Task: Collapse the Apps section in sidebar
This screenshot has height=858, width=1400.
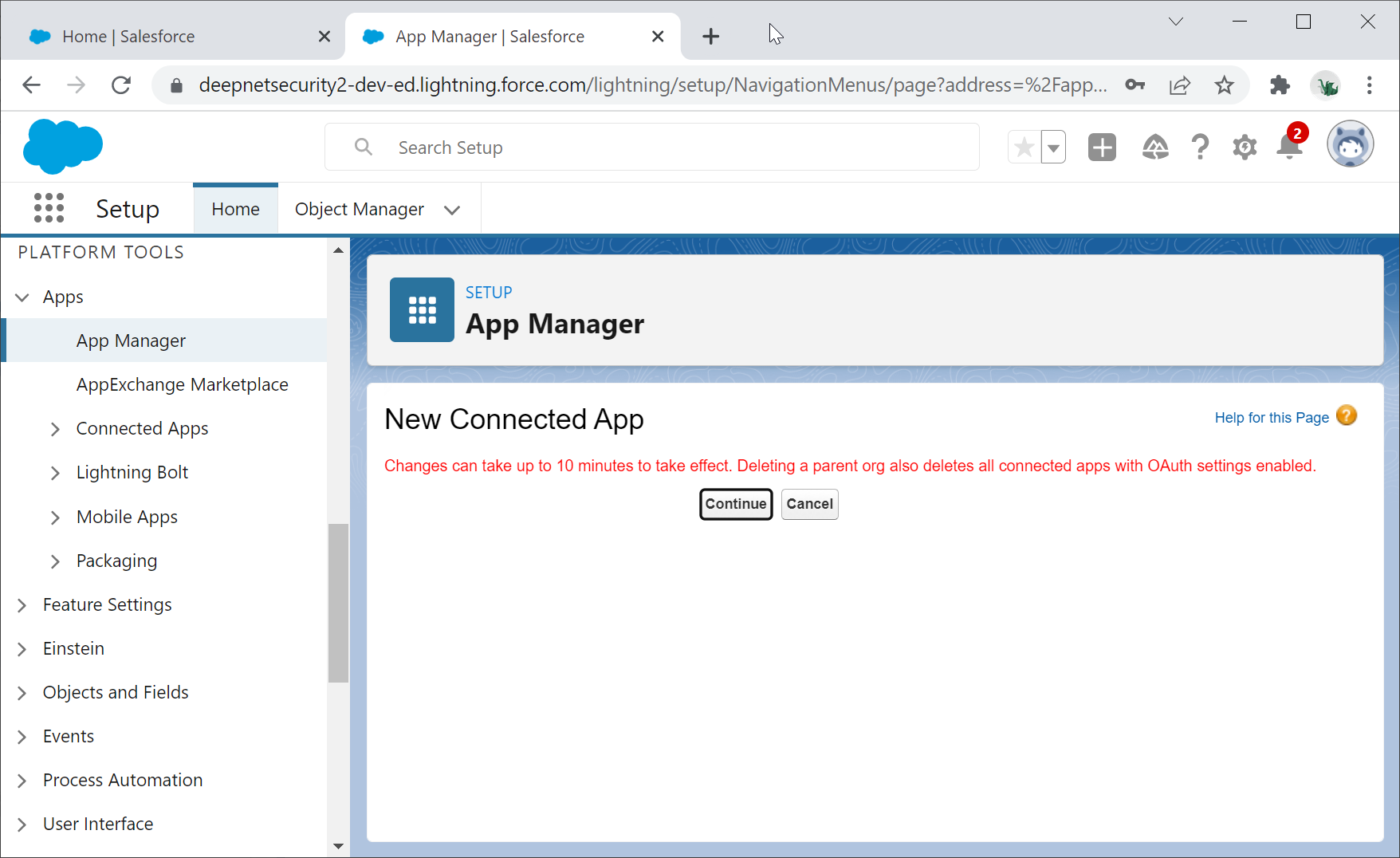Action: 22,297
